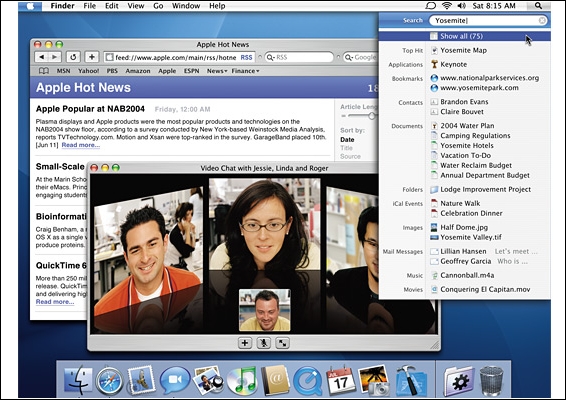Open System Preferences folder in Dock
The height and width of the screenshot is (400, 566).
point(458,381)
